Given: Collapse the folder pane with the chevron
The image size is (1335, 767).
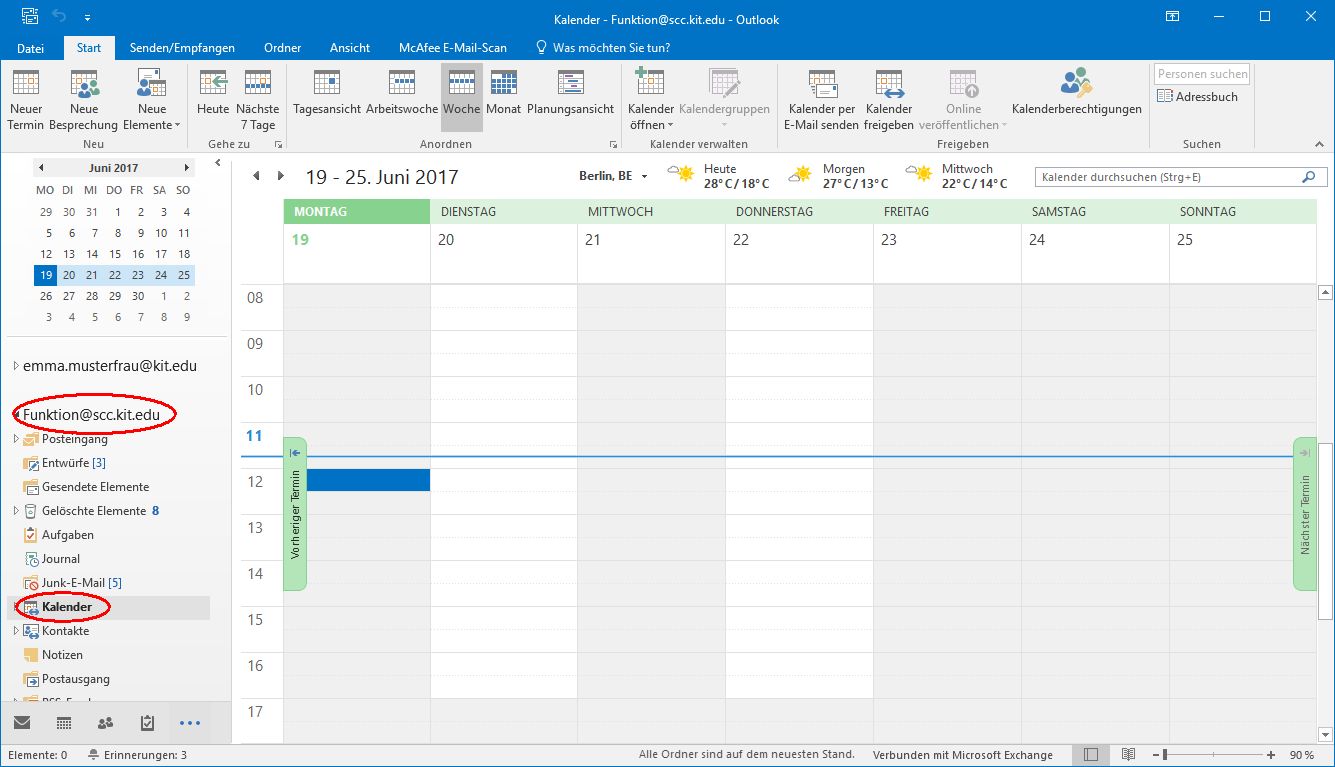Looking at the screenshot, I should pos(218,163).
